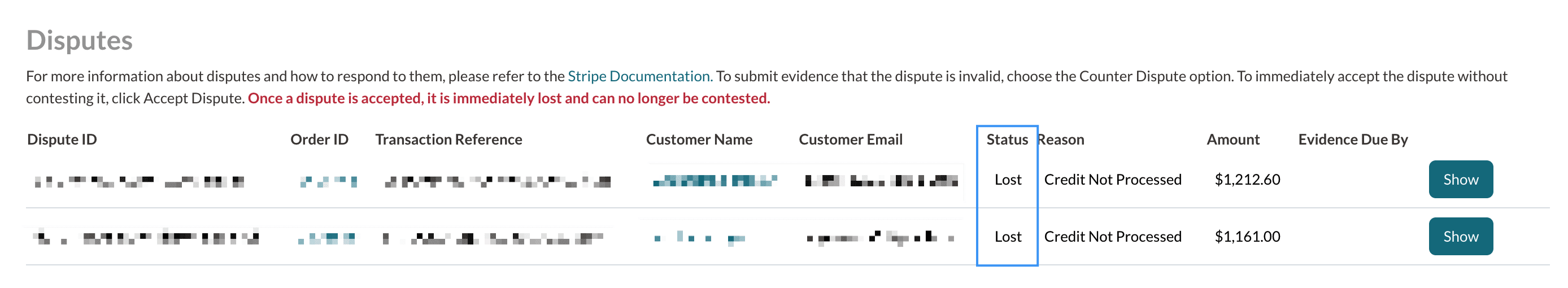The height and width of the screenshot is (288, 1568).
Task: Click the $1,212.60 amount cell
Action: (1247, 180)
